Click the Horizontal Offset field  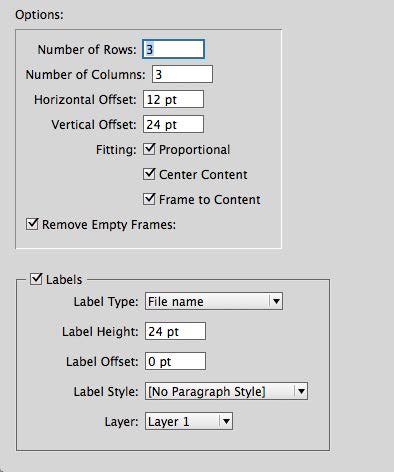point(173,99)
